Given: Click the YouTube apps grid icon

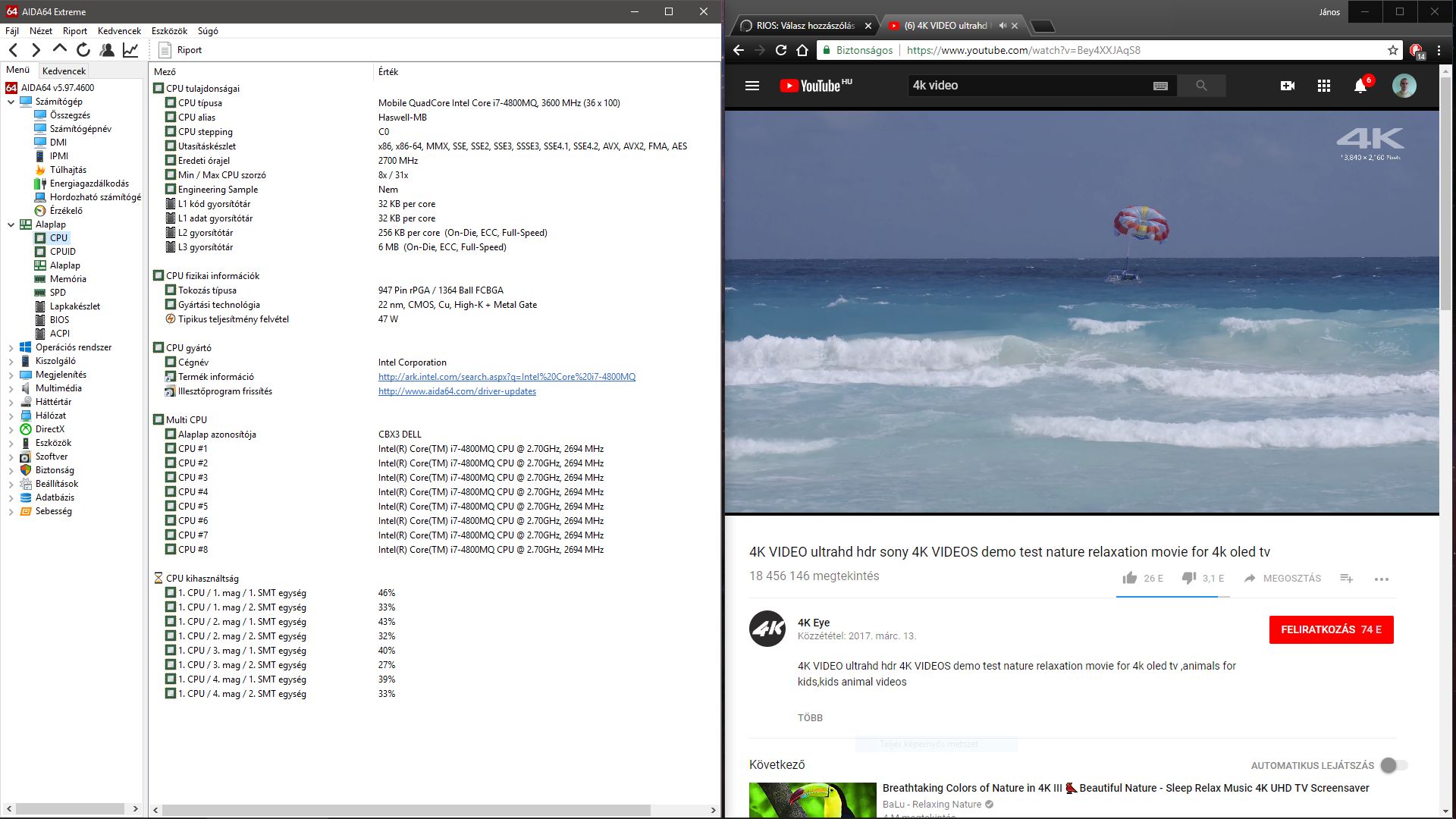Looking at the screenshot, I should tap(1324, 86).
